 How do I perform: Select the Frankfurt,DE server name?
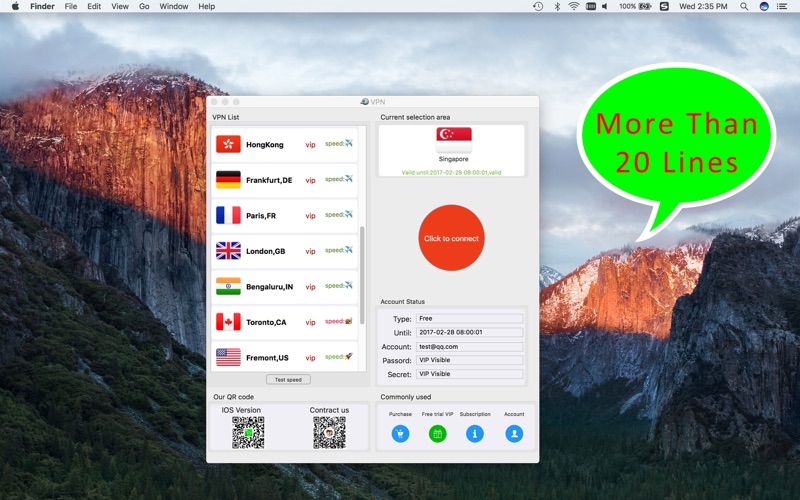point(269,180)
